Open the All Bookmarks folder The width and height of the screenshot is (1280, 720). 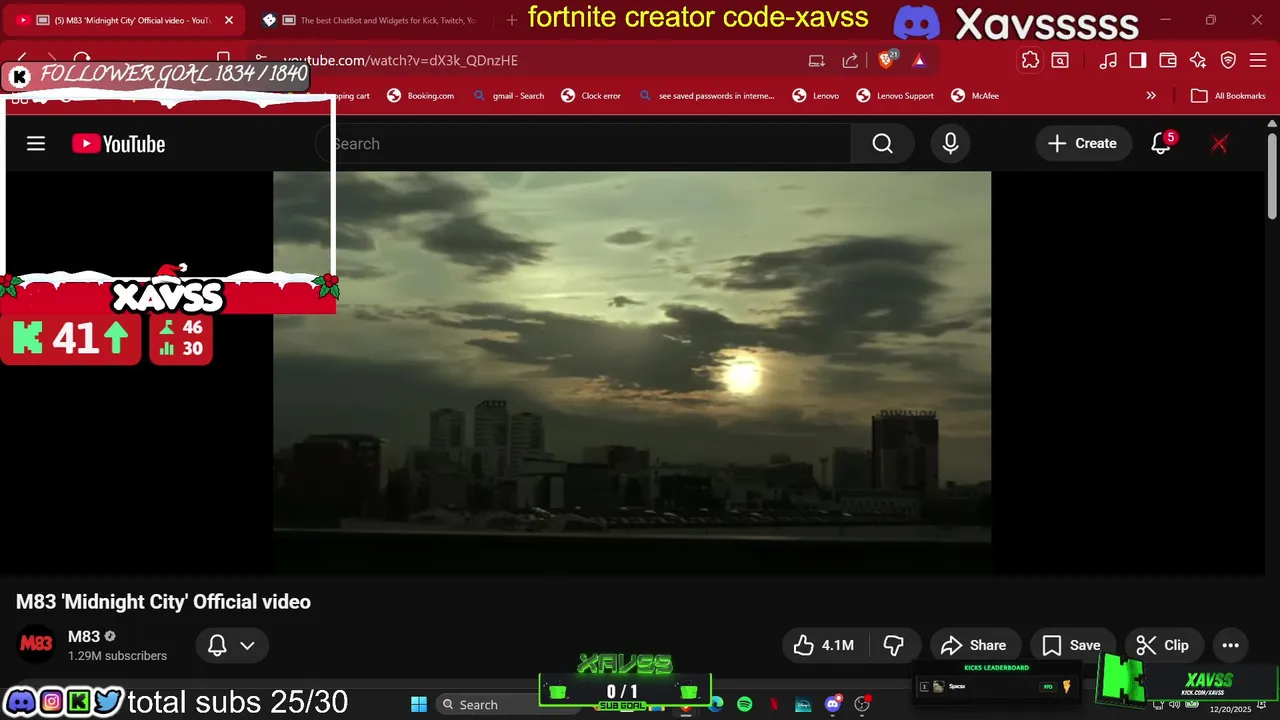coord(1228,96)
